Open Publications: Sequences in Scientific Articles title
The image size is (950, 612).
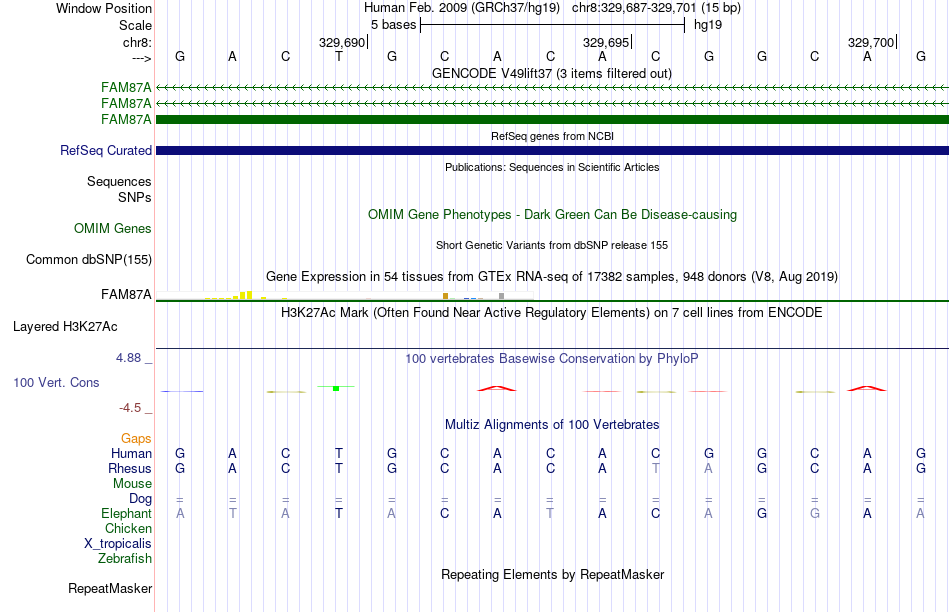552,167
